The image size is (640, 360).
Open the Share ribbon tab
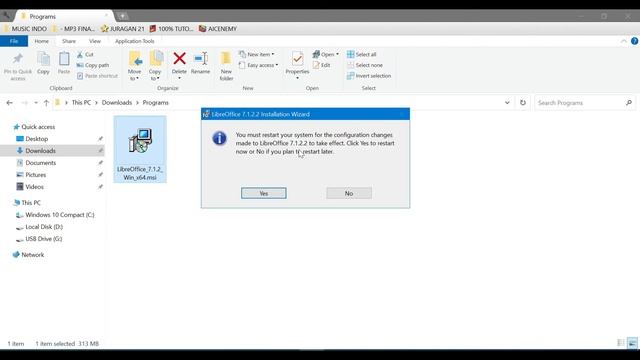pyautogui.click(x=69, y=41)
